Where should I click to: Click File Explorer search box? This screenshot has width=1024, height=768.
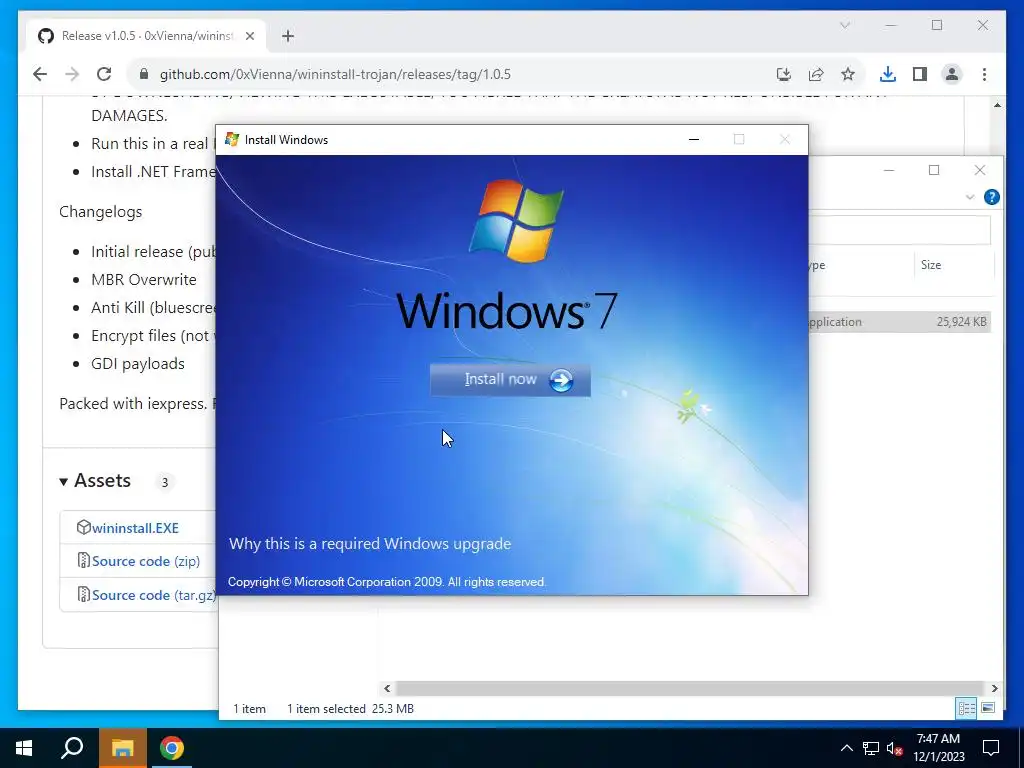pyautogui.click(x=900, y=230)
